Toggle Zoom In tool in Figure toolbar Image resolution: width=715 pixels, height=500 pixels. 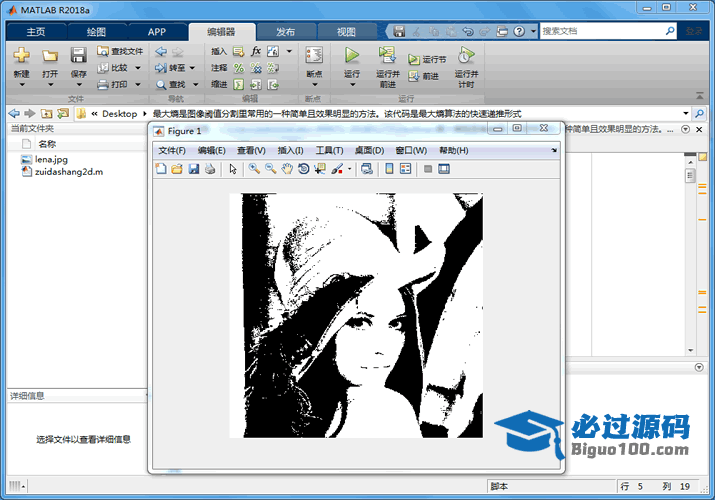(254, 169)
